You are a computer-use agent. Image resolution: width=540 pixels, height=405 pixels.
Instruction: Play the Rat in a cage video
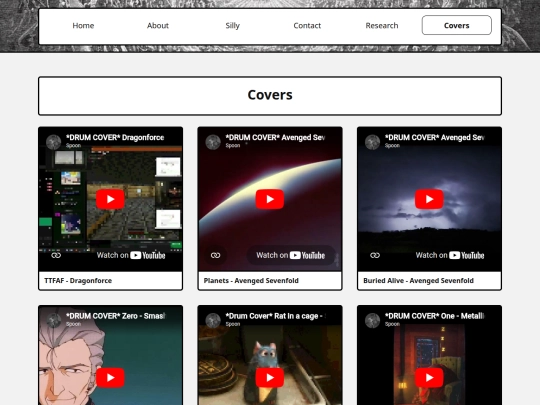pyautogui.click(x=270, y=377)
